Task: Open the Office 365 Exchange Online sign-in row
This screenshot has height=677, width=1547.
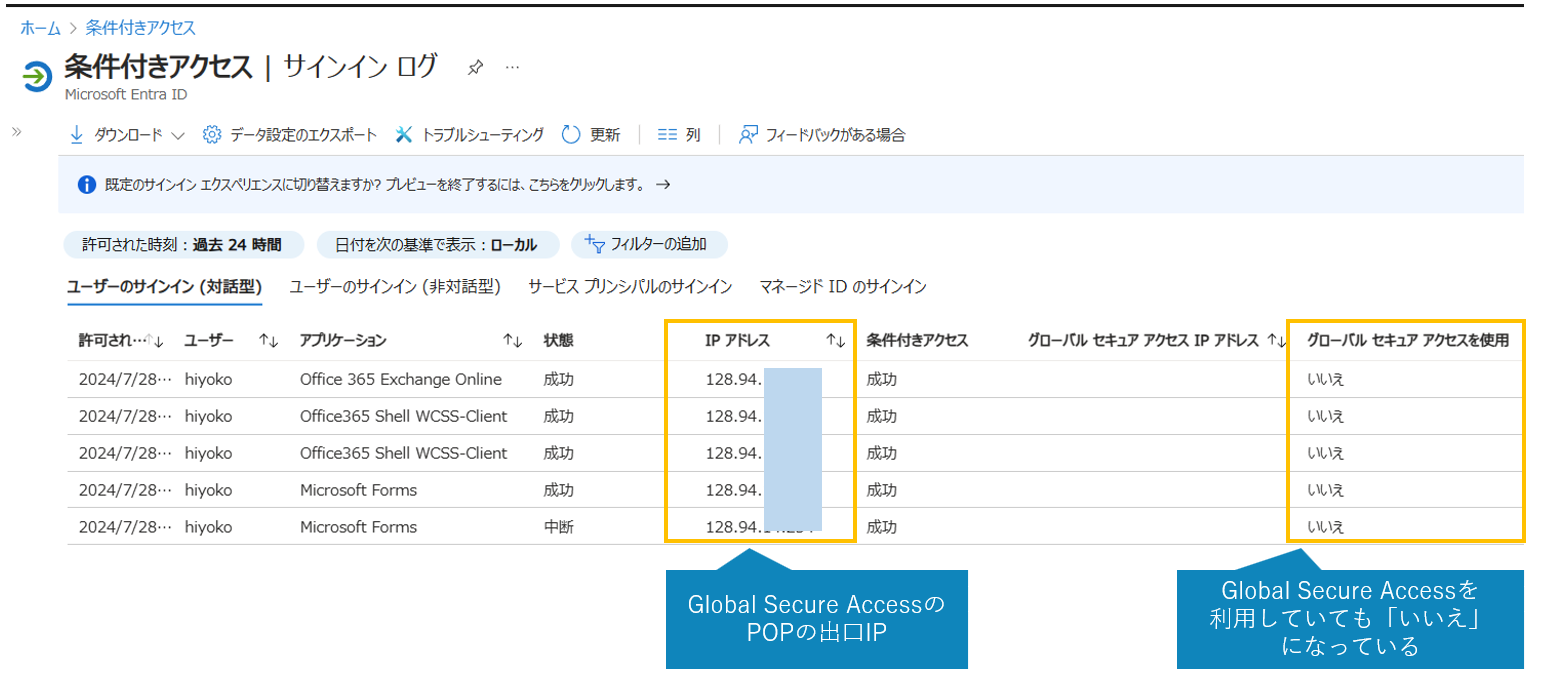Action: point(796,379)
